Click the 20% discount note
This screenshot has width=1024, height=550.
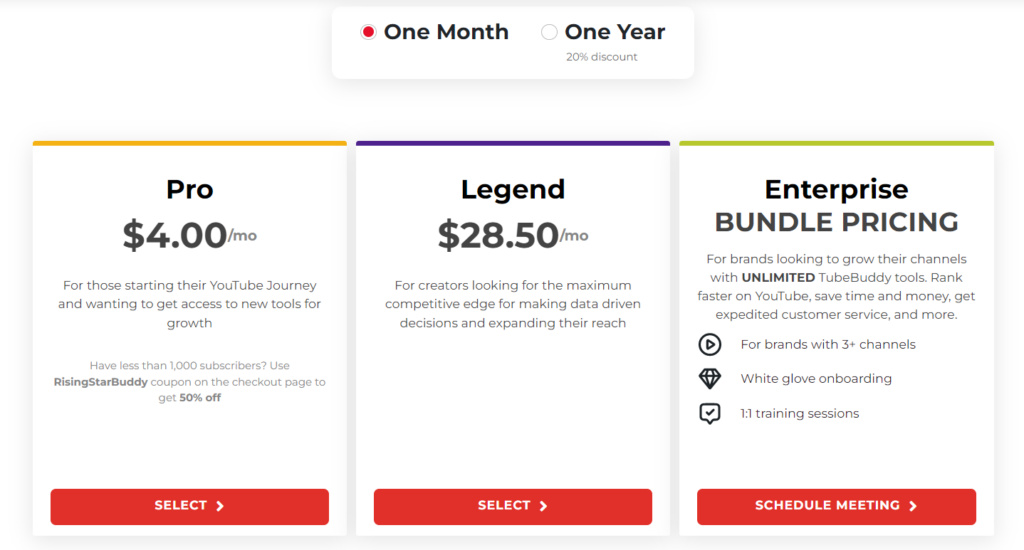coord(602,57)
